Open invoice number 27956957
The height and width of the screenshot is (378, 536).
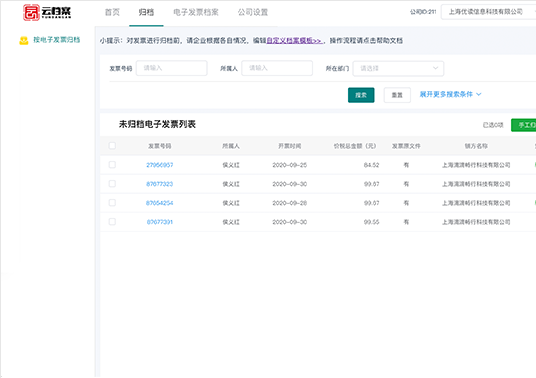160,165
